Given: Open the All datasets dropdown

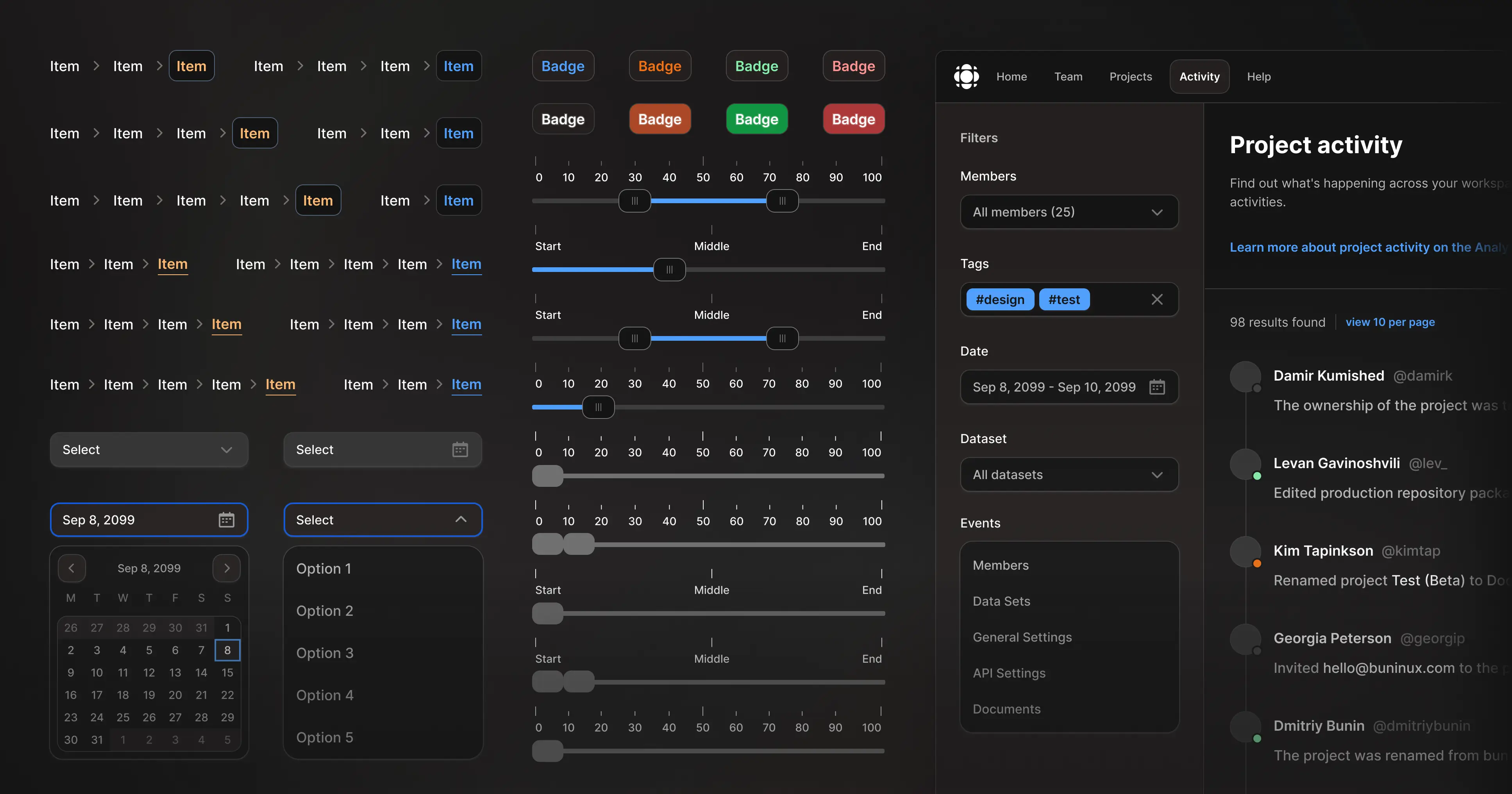Looking at the screenshot, I should point(1069,474).
